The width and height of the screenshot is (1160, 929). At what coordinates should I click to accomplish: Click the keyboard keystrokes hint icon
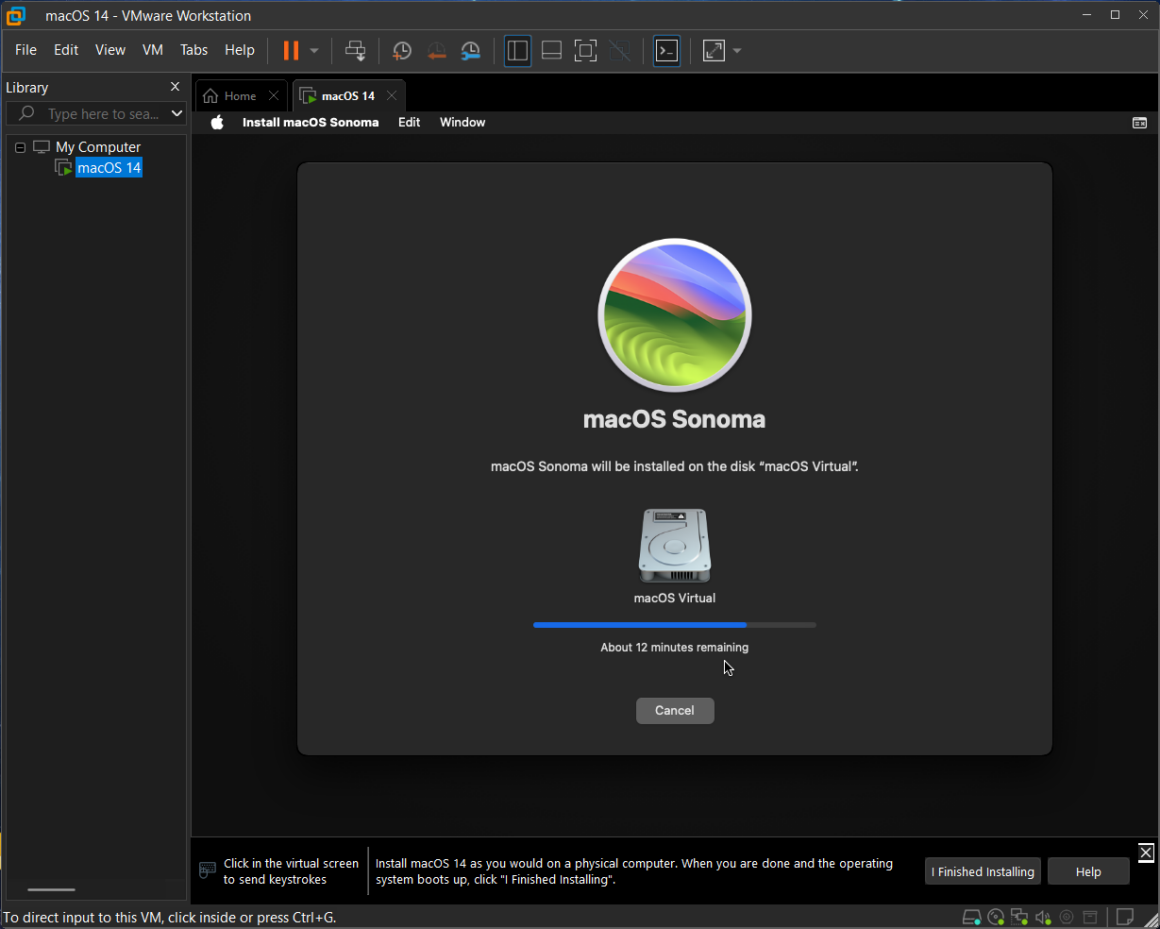208,870
